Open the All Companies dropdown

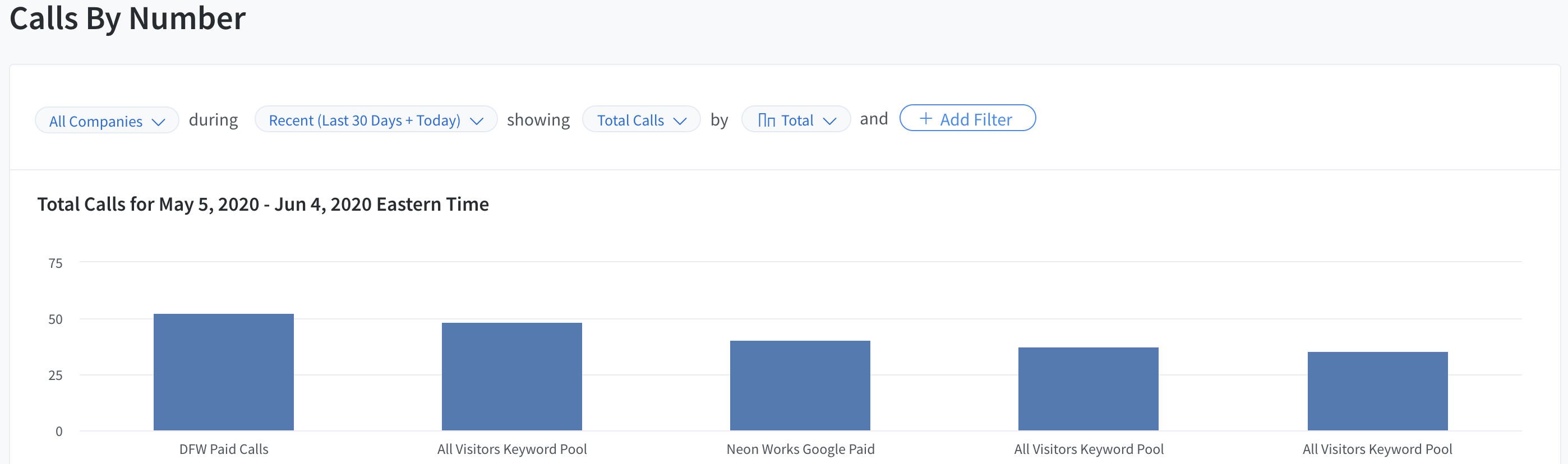point(107,120)
